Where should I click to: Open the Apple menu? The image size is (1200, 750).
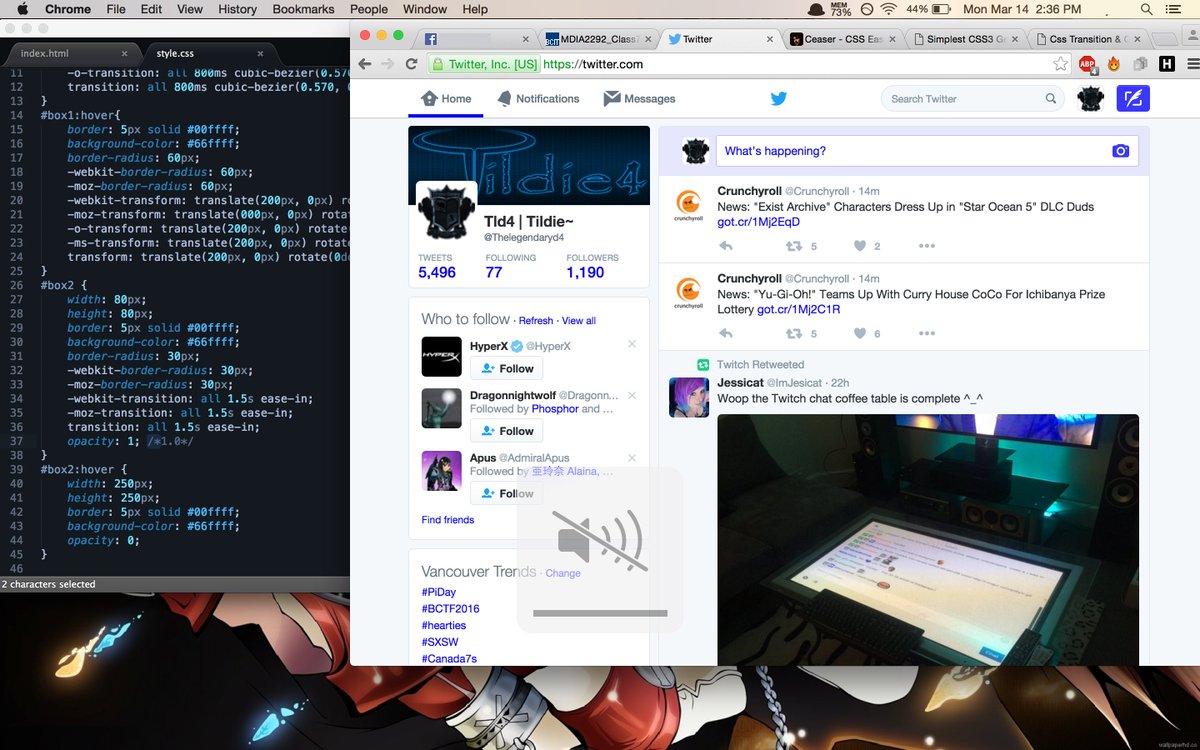[x=22, y=9]
